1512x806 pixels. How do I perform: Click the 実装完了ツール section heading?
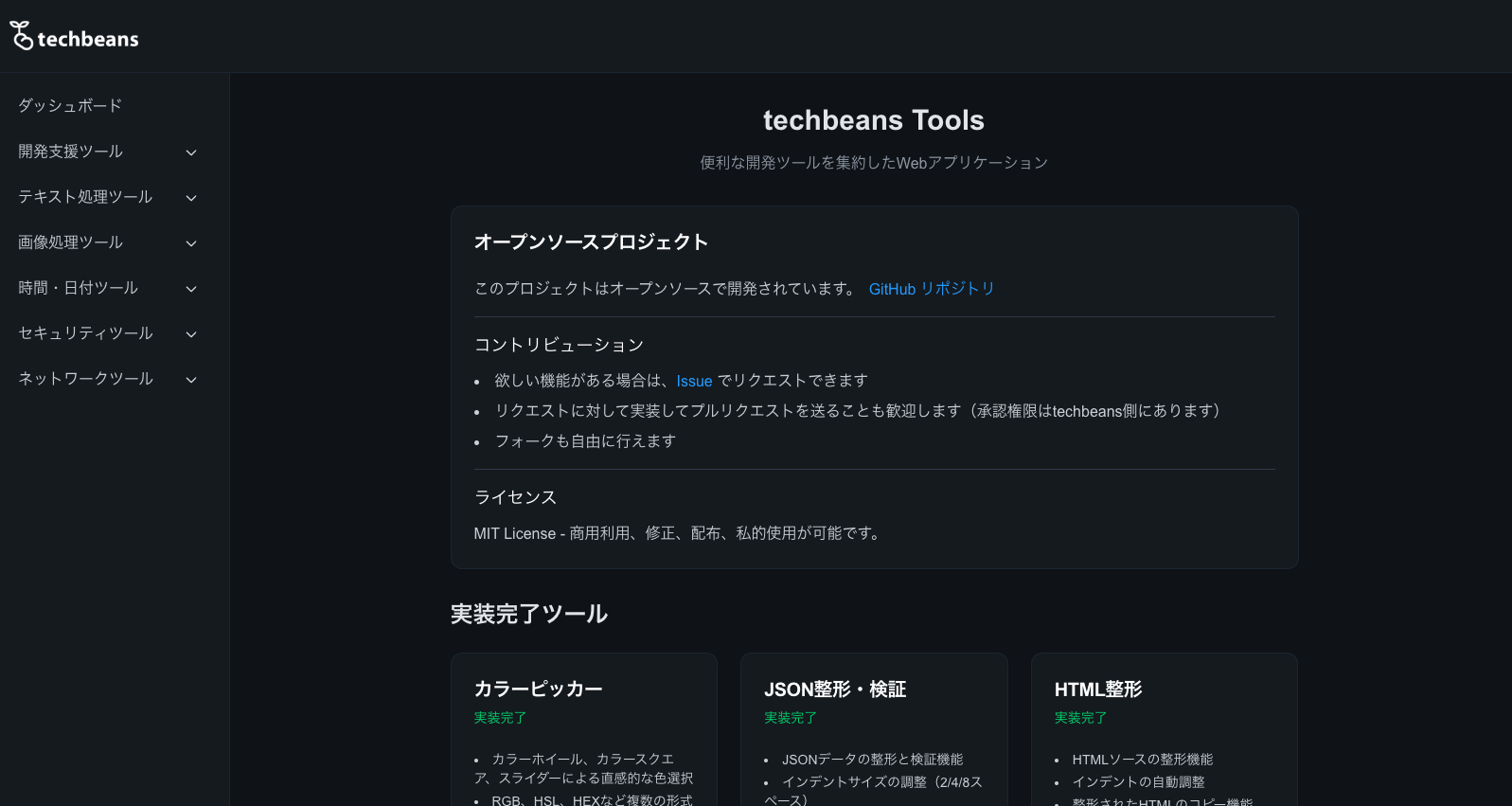click(x=529, y=614)
